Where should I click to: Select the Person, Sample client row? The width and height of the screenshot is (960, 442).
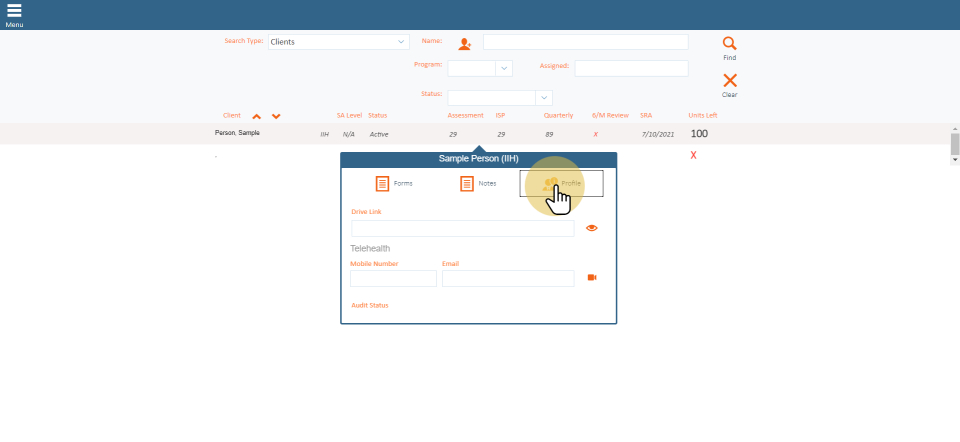238,133
